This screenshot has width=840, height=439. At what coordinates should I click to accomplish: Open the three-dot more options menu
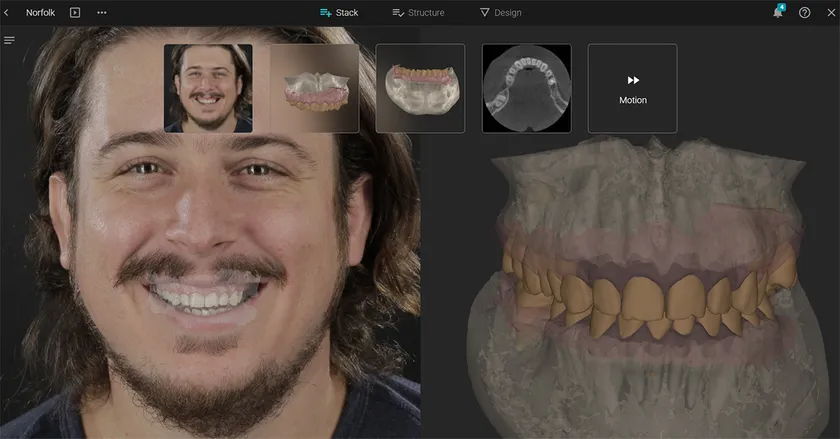point(102,13)
